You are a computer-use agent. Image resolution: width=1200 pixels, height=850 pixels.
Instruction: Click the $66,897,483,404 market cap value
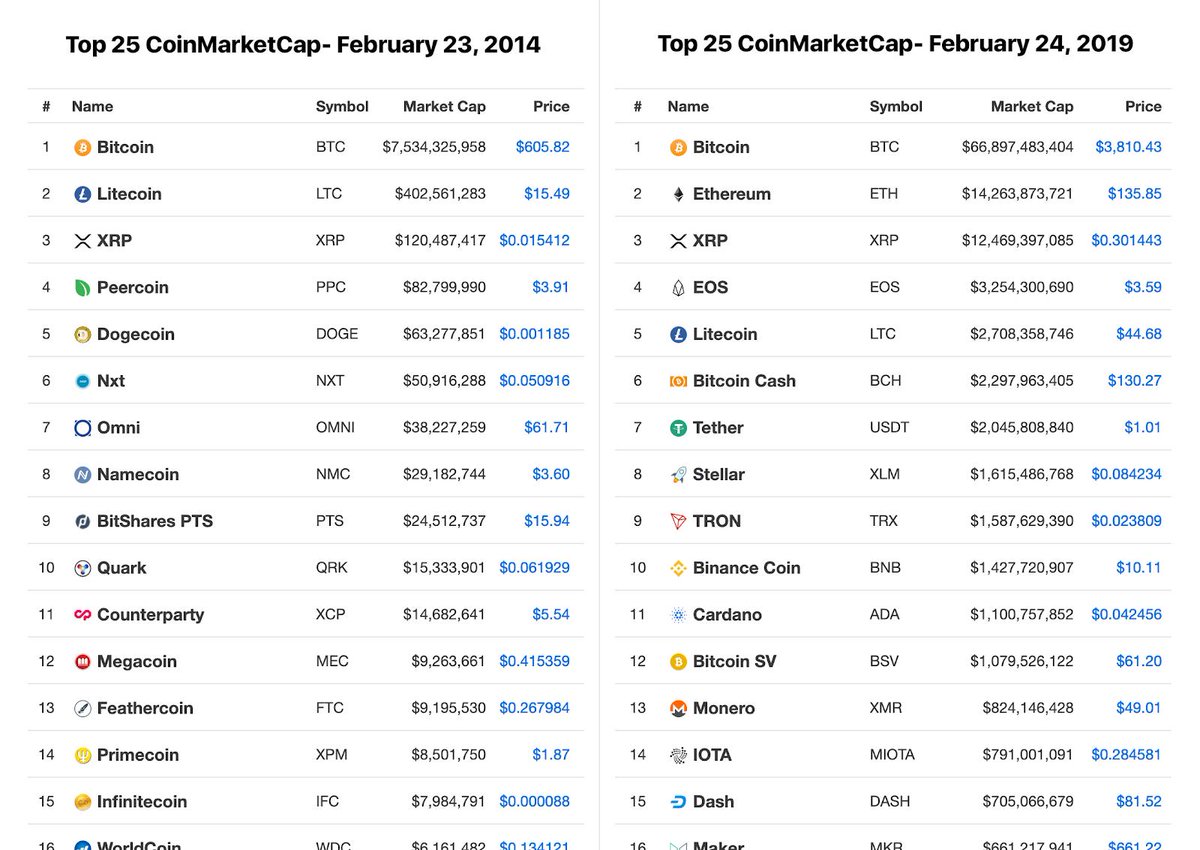1018,147
